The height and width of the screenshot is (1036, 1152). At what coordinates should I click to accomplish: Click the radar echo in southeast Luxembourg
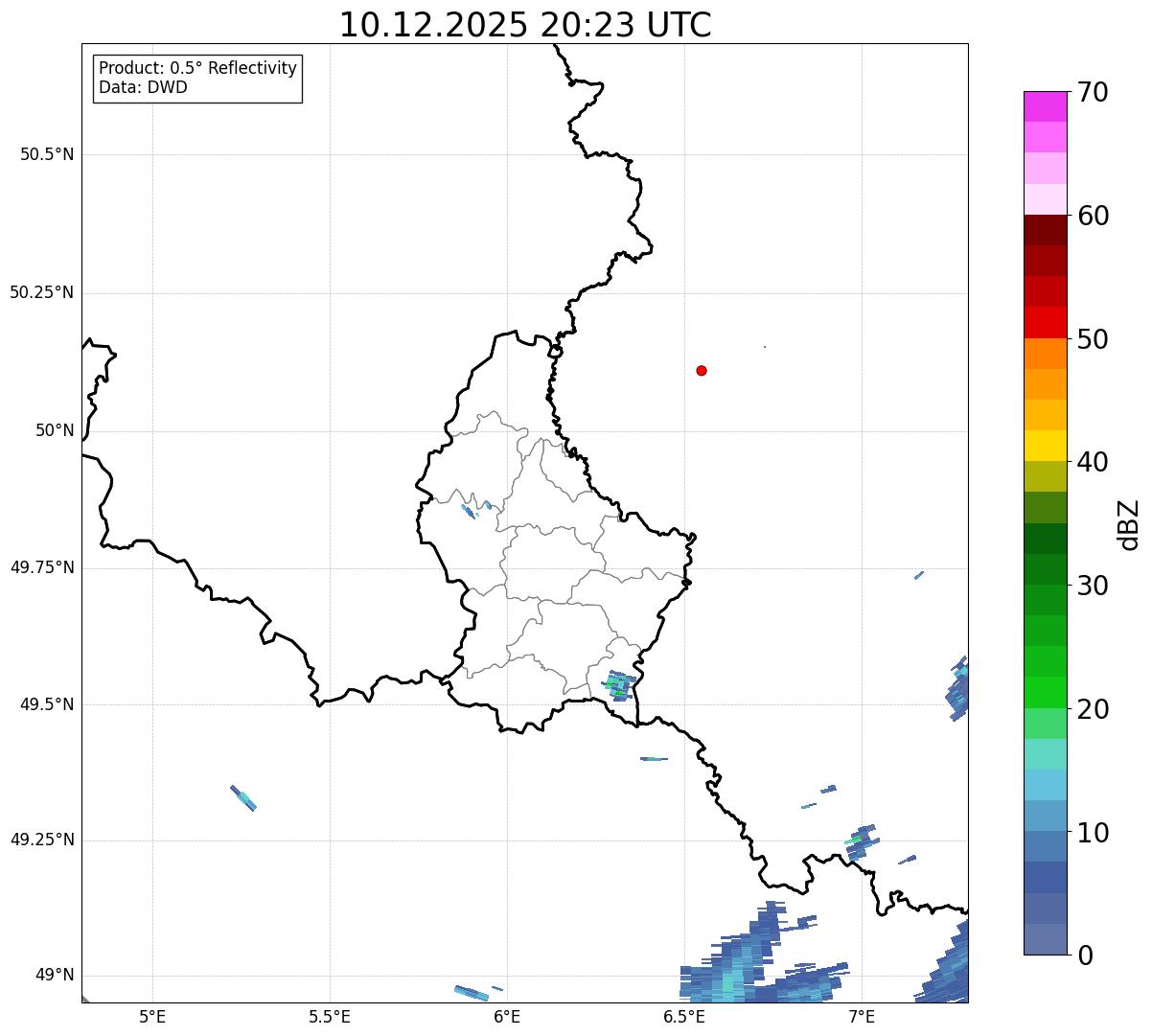click(617, 685)
